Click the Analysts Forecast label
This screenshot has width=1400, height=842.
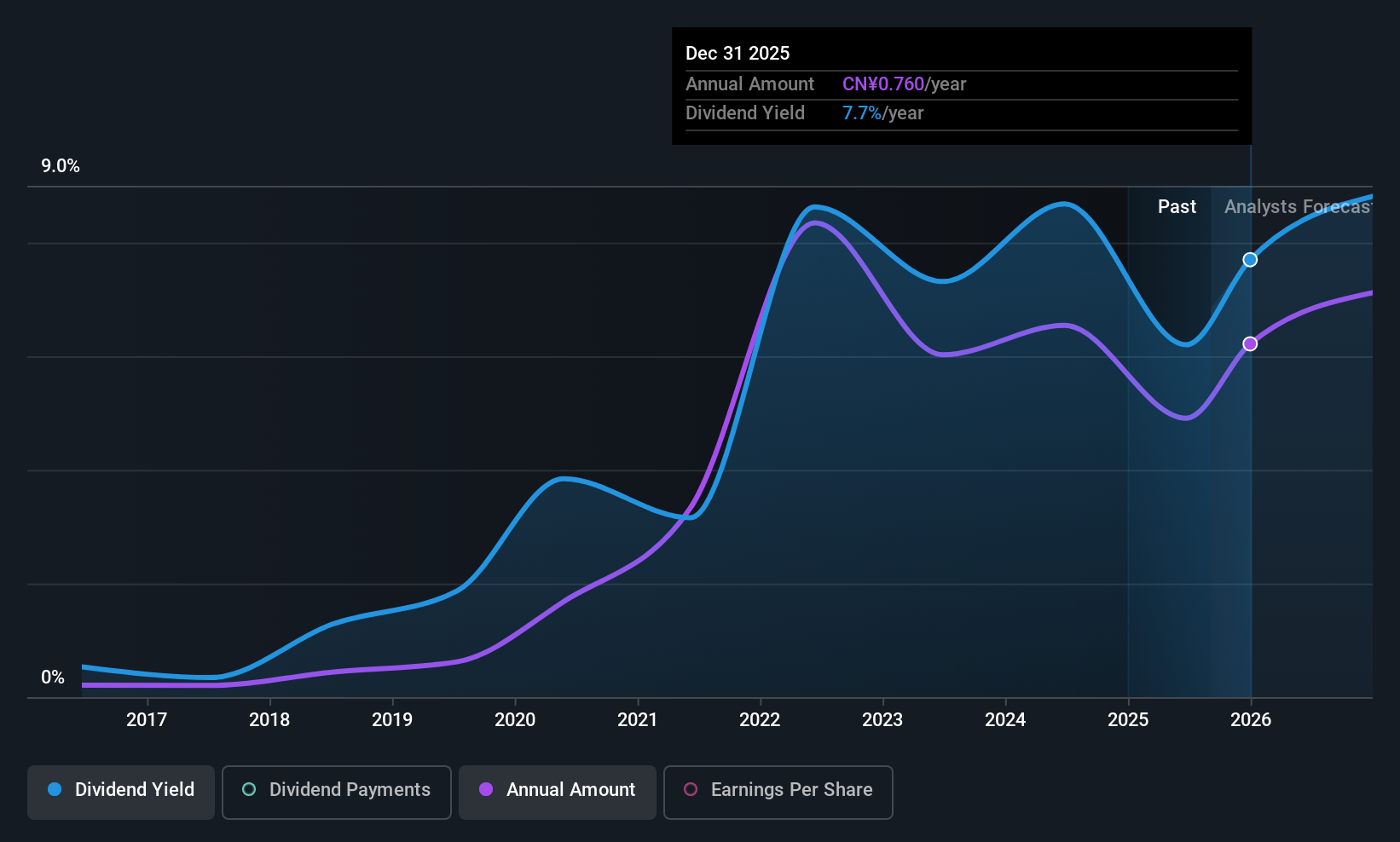click(x=1299, y=207)
